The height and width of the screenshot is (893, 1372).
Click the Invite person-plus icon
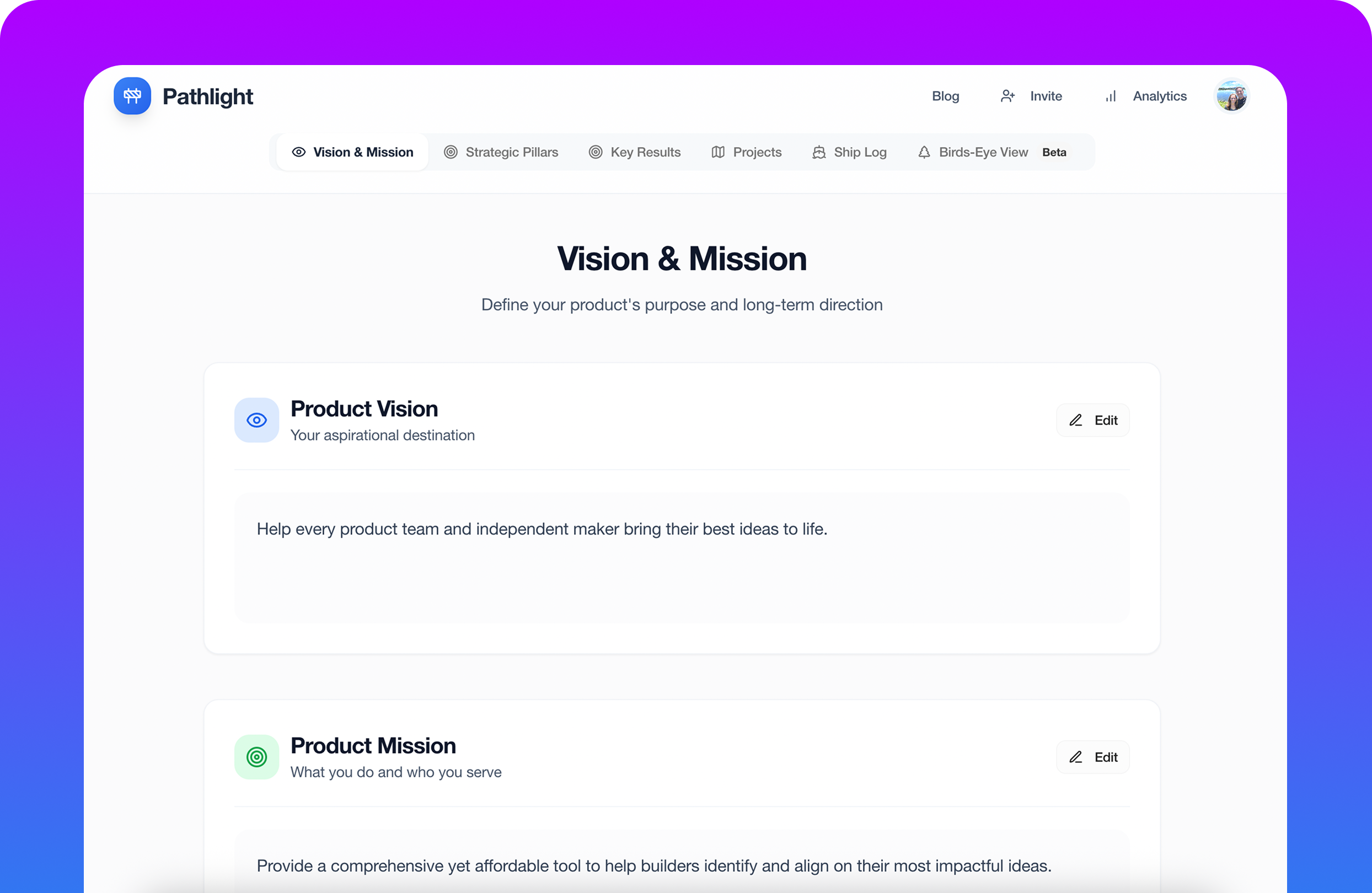tap(1007, 96)
